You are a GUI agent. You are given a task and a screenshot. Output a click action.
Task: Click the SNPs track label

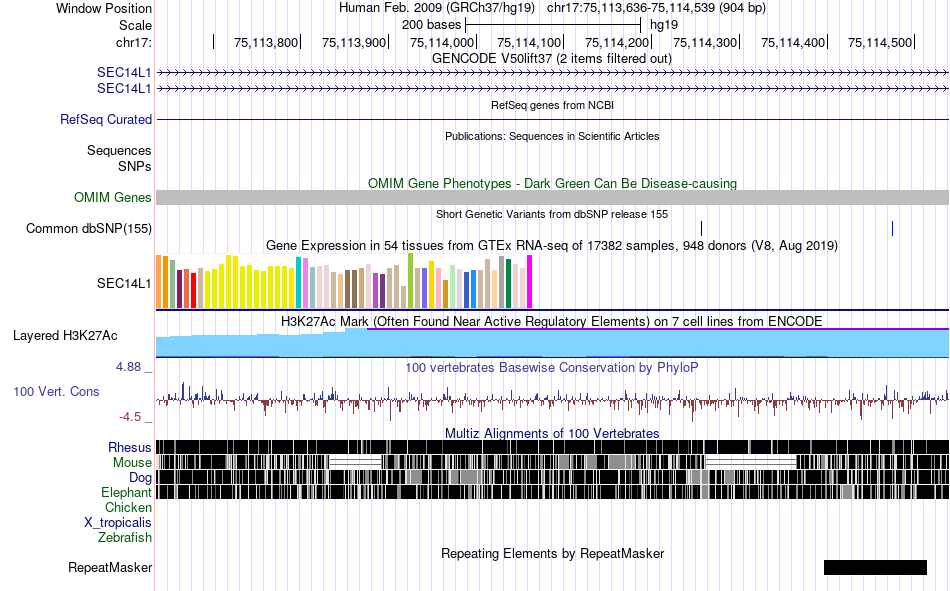(135, 166)
